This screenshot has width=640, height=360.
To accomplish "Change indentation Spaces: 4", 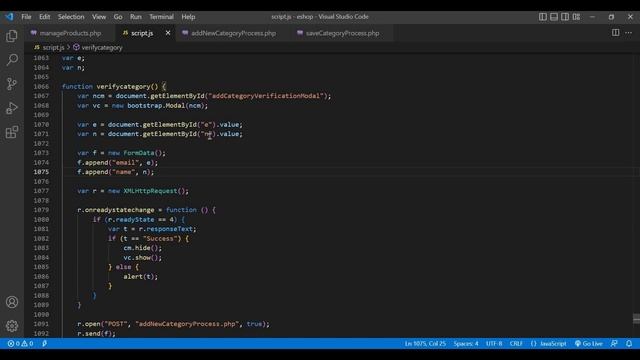I will coord(466,344).
